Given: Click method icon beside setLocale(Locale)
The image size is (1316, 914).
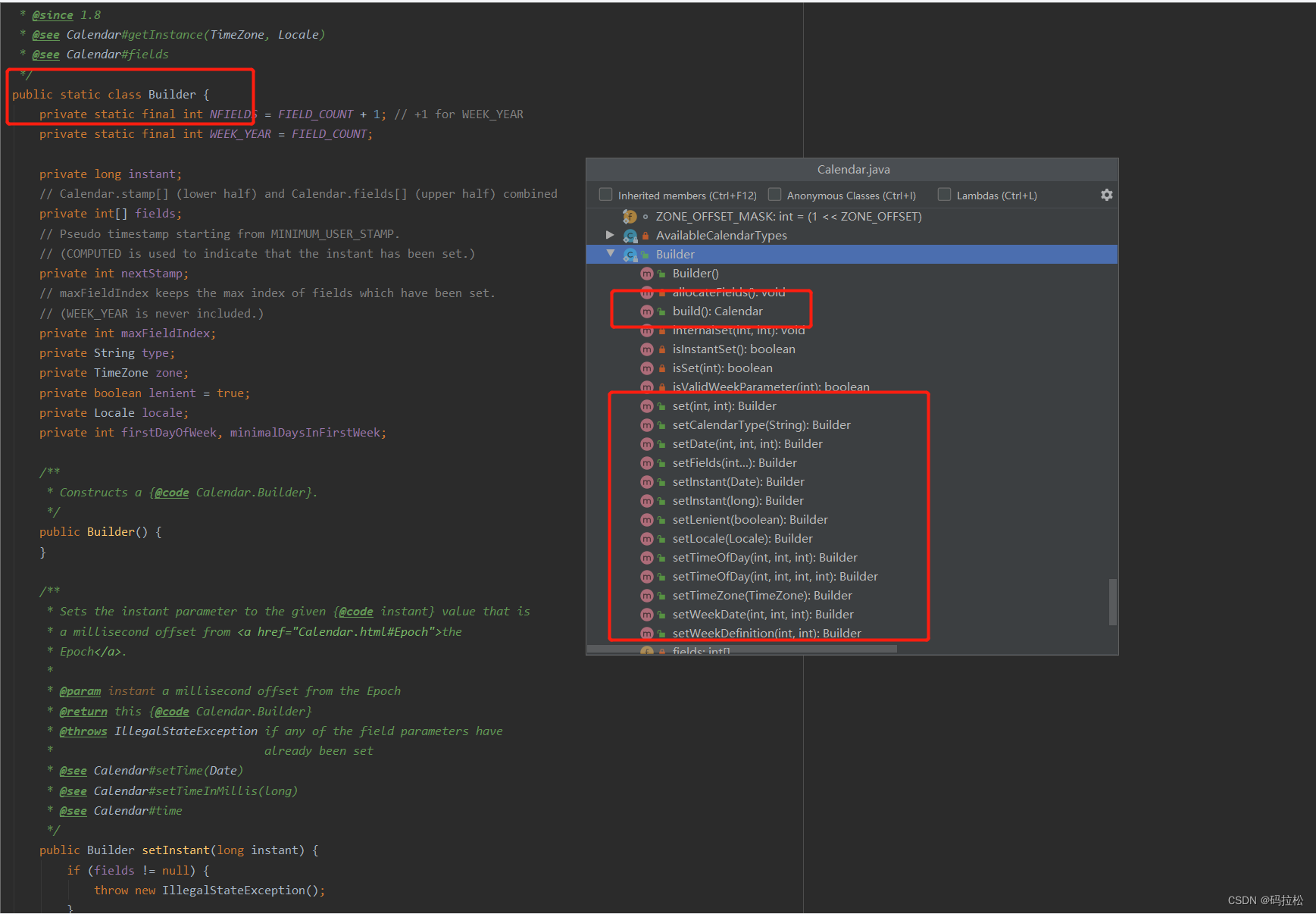Looking at the screenshot, I should click(x=646, y=539).
